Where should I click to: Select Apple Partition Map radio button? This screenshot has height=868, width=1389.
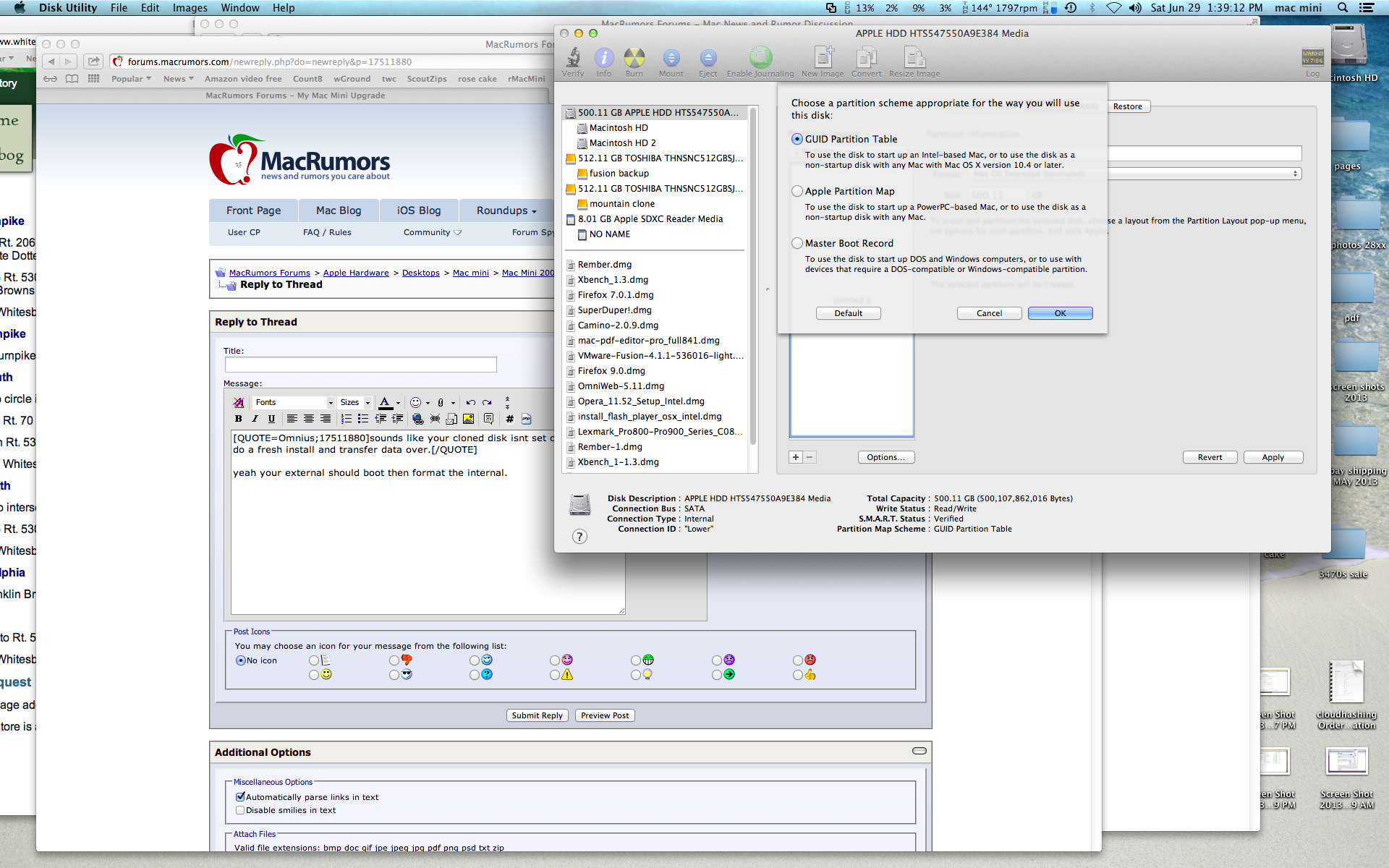click(797, 191)
